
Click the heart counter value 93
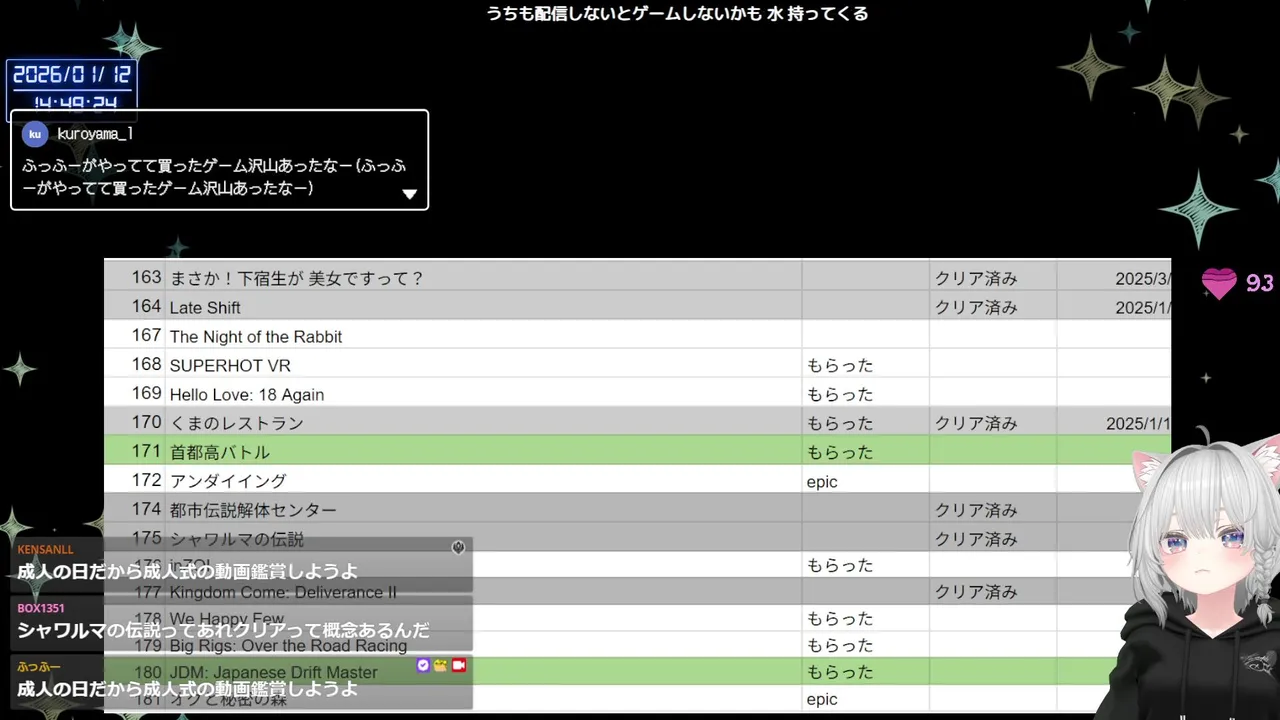1260,284
